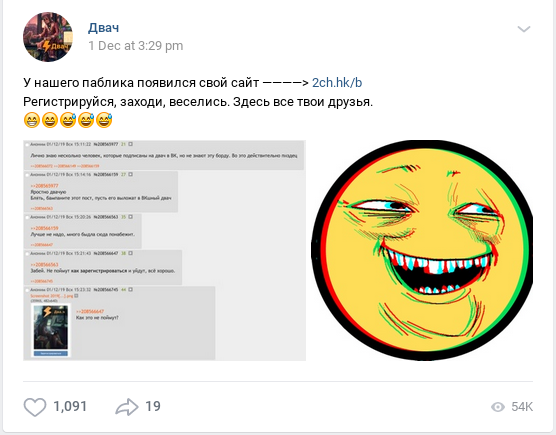Click the 1,091 likes count
Viewport: 556px width, 435px height.
[70, 407]
